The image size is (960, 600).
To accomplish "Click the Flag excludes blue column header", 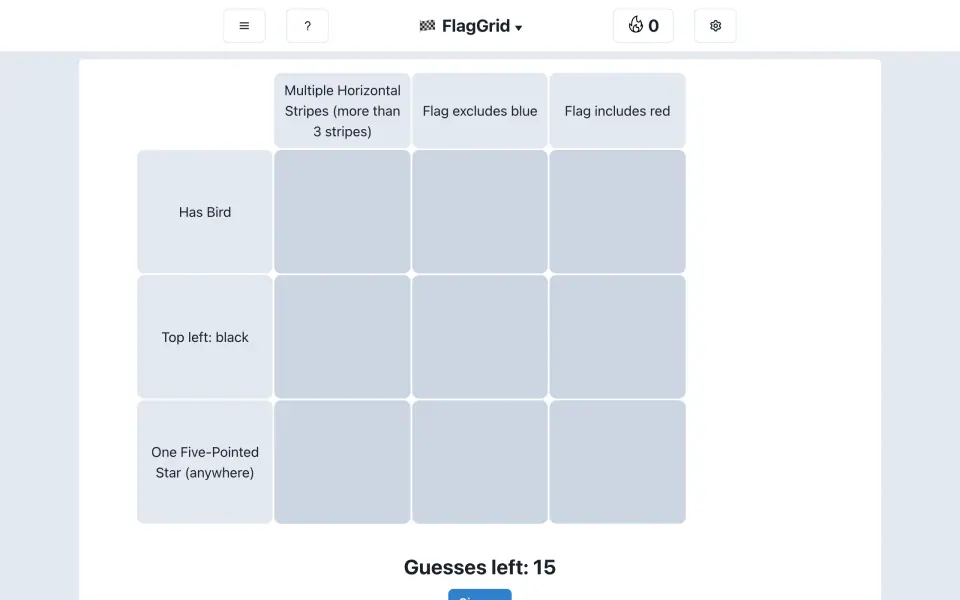I will coord(480,111).
